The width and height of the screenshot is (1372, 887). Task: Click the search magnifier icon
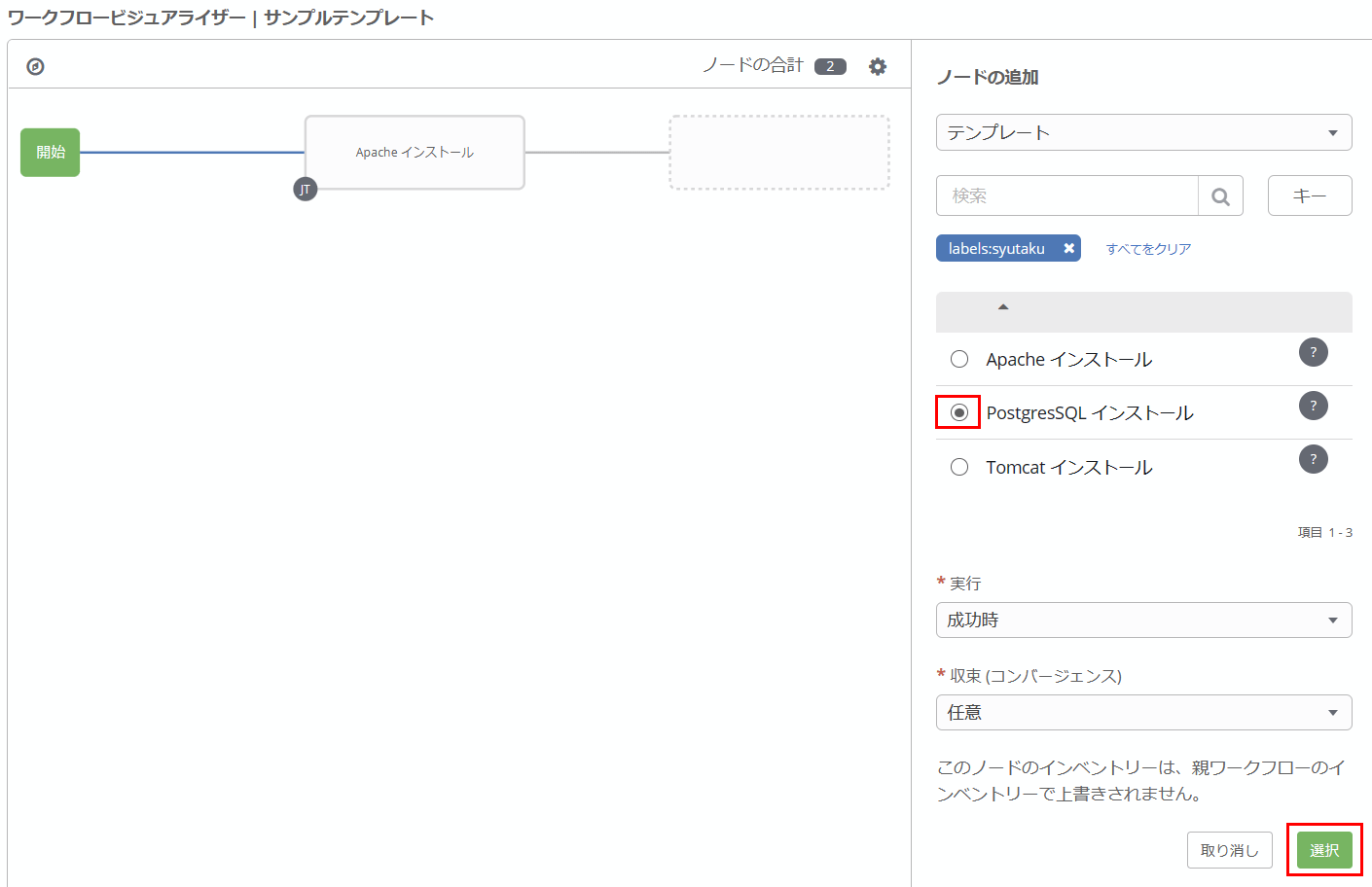[1220, 195]
